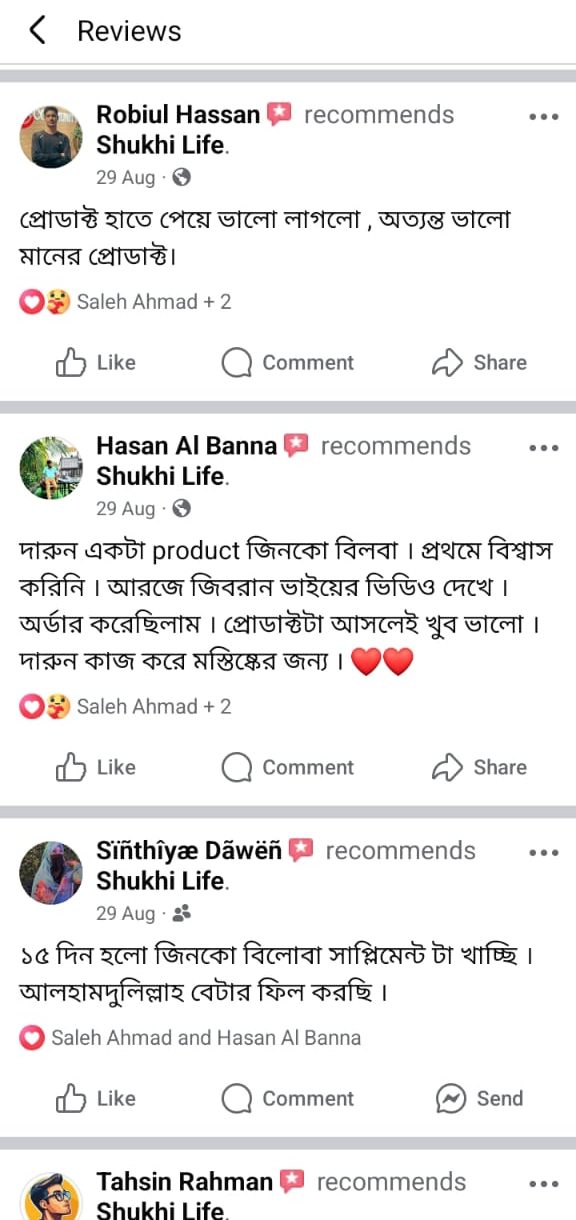The height and width of the screenshot is (1220, 576).
Task: Click the Comment bubble icon on Robiul's review
Action: [x=236, y=363]
